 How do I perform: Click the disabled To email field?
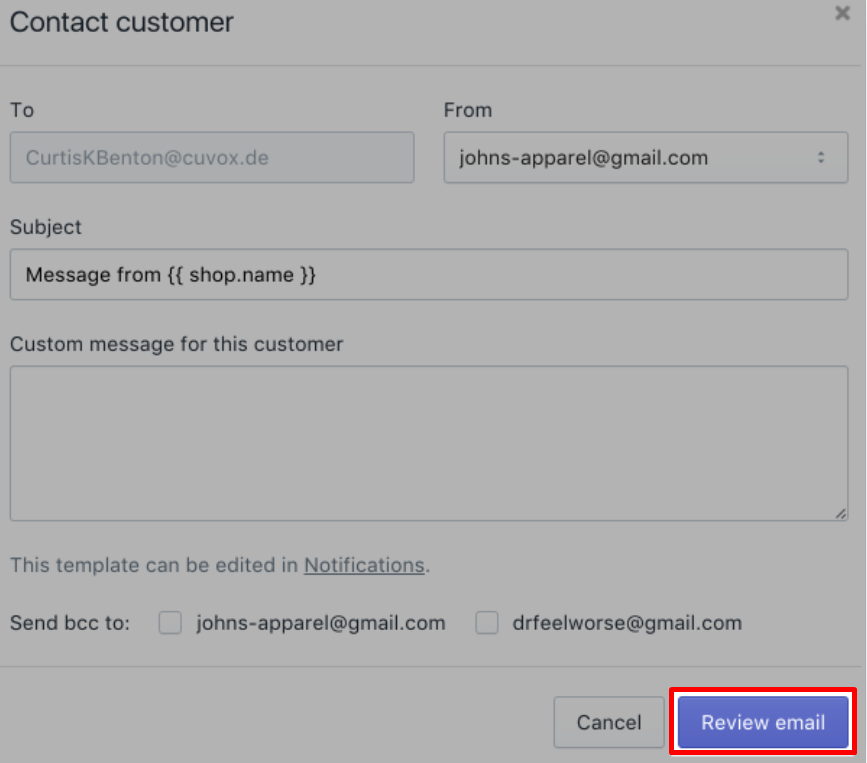(x=212, y=158)
